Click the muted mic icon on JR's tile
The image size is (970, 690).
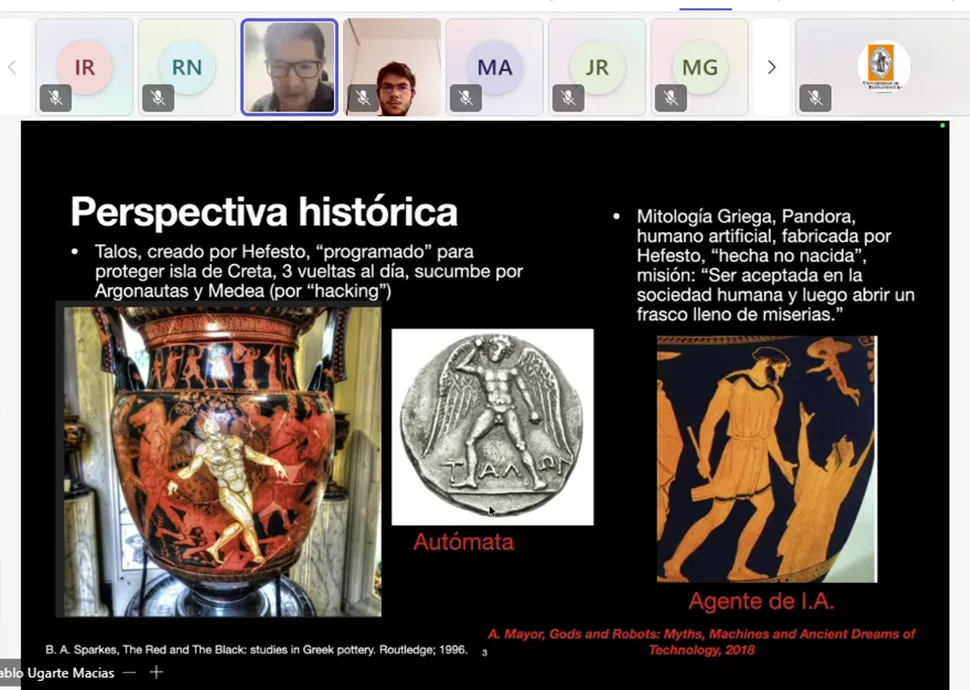(x=567, y=98)
